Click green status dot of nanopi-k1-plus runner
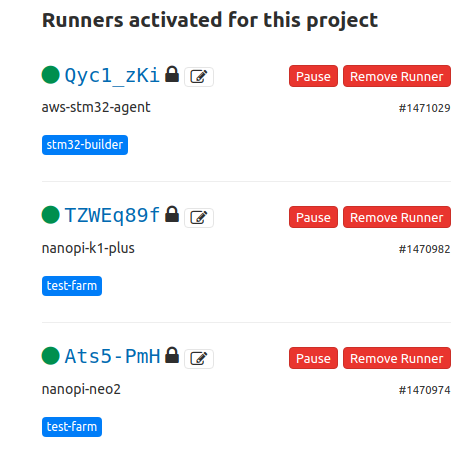 point(51,215)
